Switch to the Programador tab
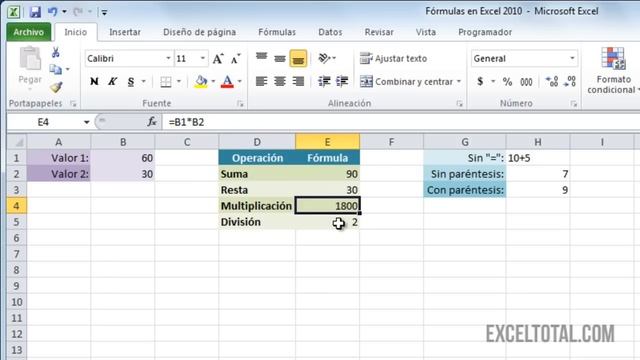The image size is (640, 360). (x=485, y=32)
